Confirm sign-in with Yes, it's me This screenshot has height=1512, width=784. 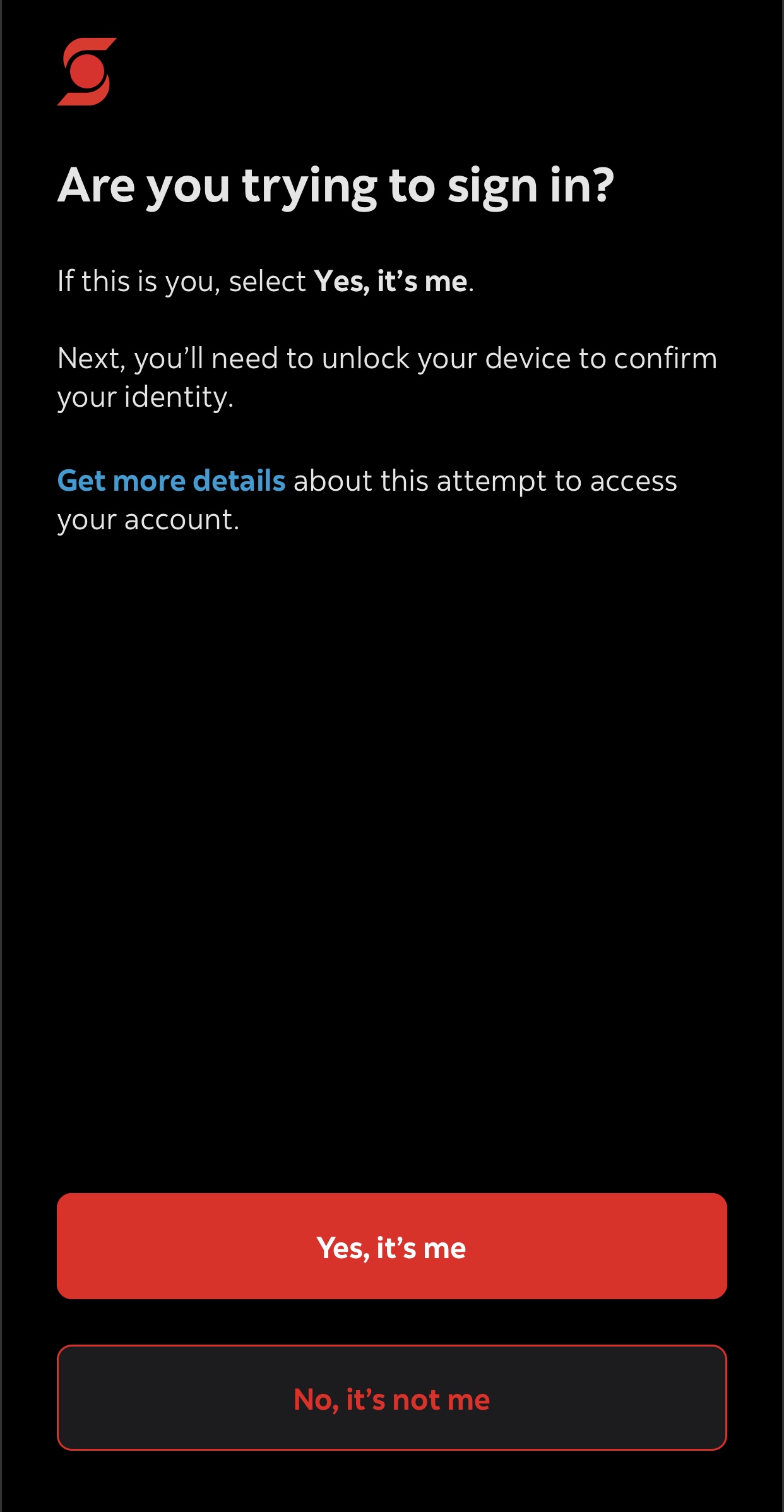coord(392,1245)
